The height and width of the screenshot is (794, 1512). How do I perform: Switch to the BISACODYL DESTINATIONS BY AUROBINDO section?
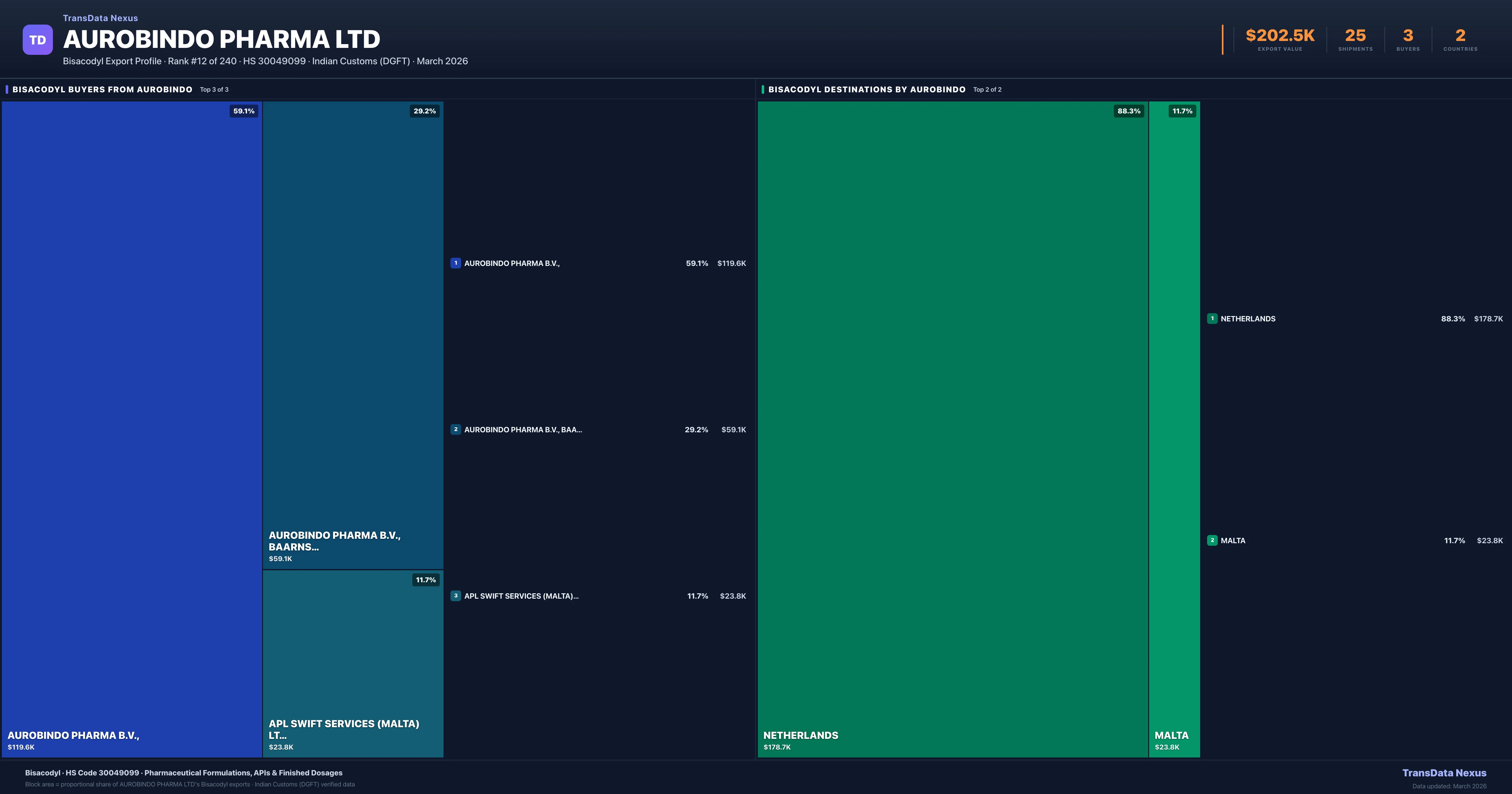pyautogui.click(x=868, y=89)
